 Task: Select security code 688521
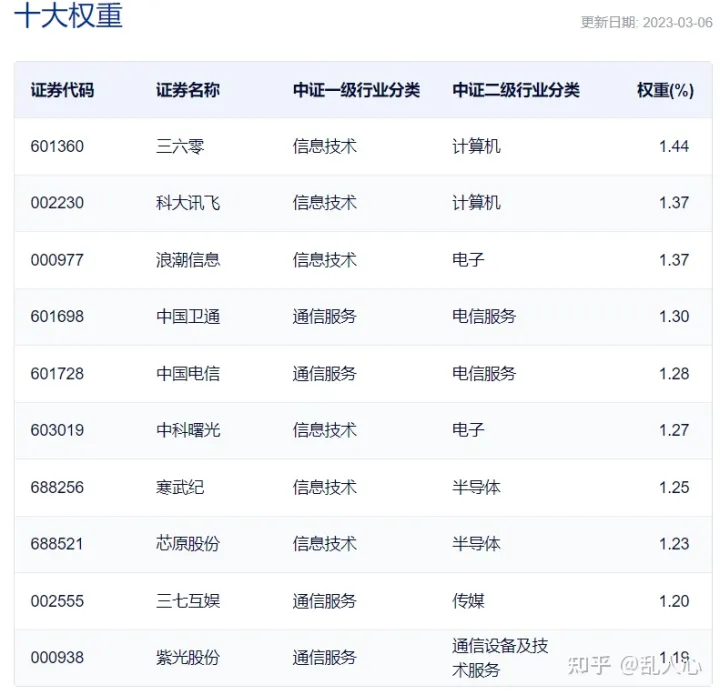pyautogui.click(x=57, y=544)
